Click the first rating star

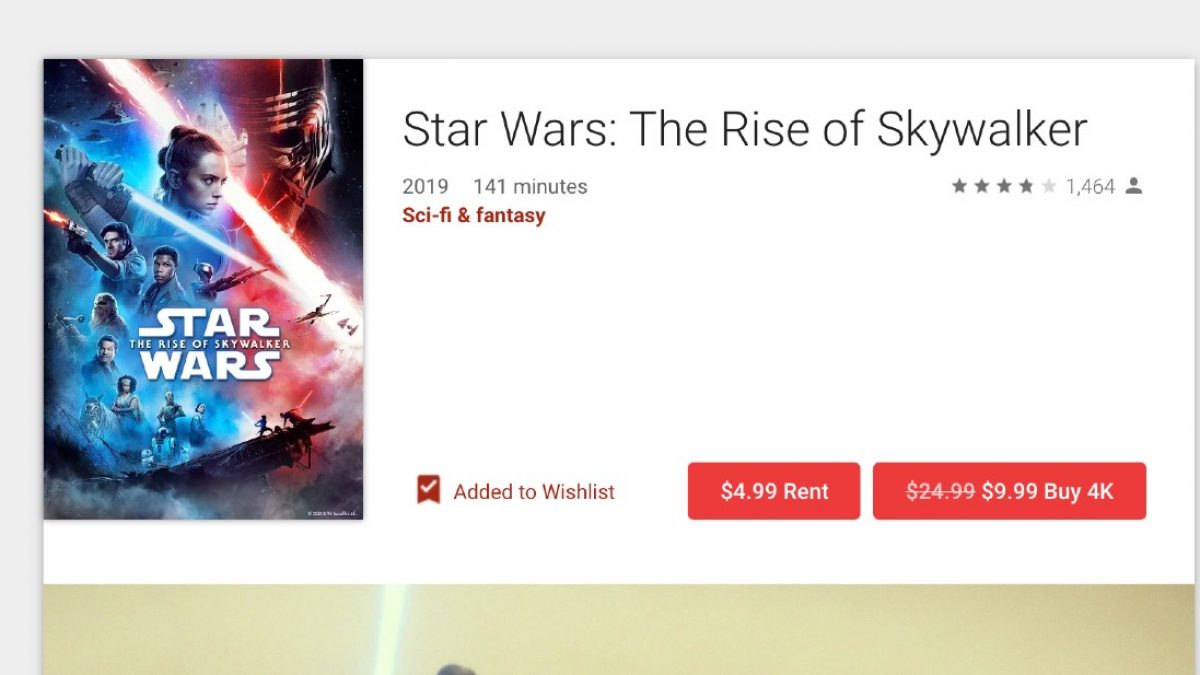(959, 186)
